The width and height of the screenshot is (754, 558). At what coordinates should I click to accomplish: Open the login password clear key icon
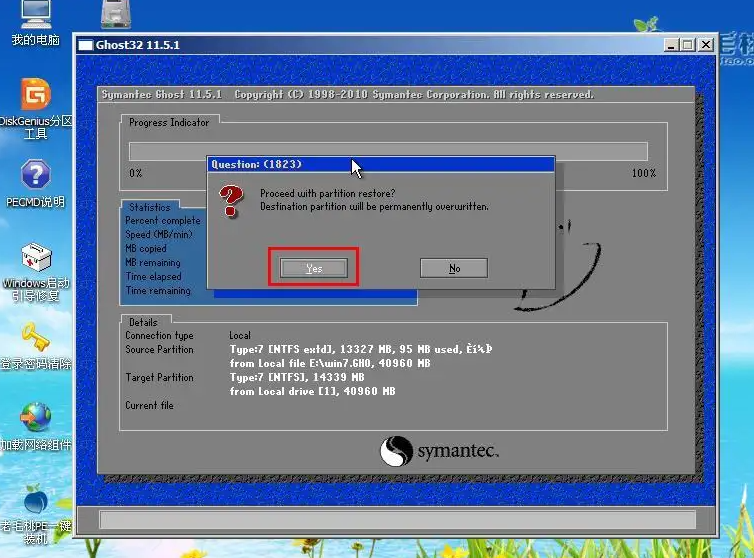(x=36, y=346)
